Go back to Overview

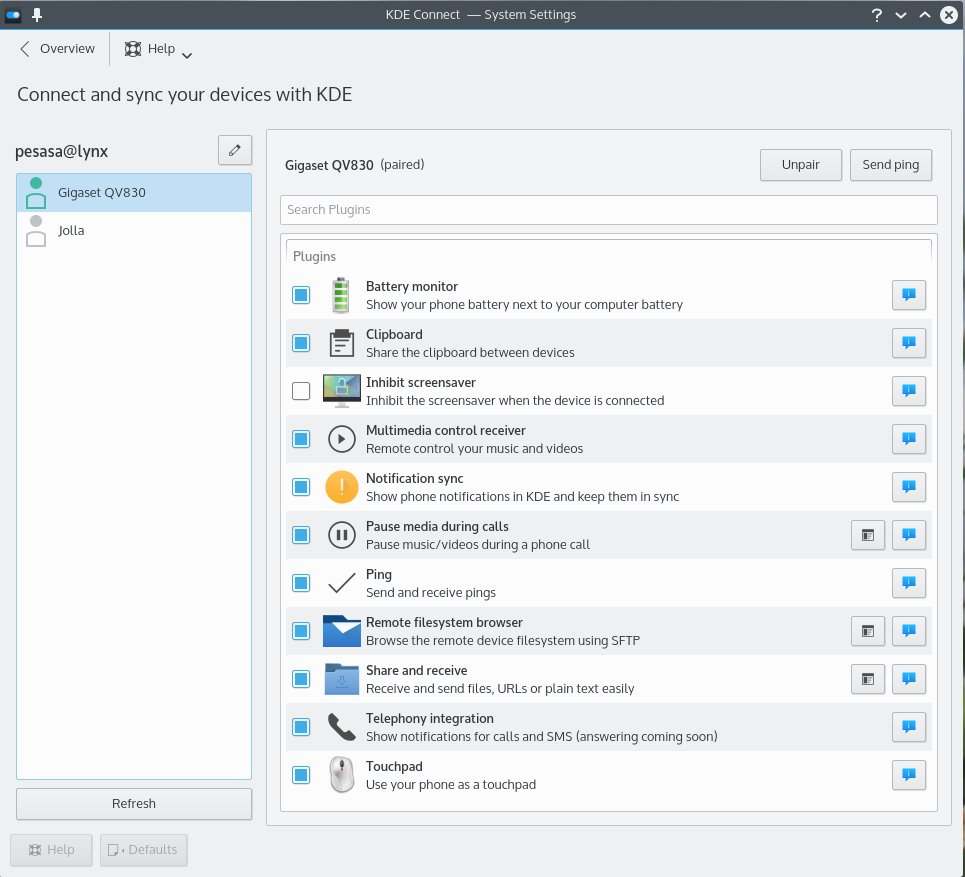click(57, 49)
